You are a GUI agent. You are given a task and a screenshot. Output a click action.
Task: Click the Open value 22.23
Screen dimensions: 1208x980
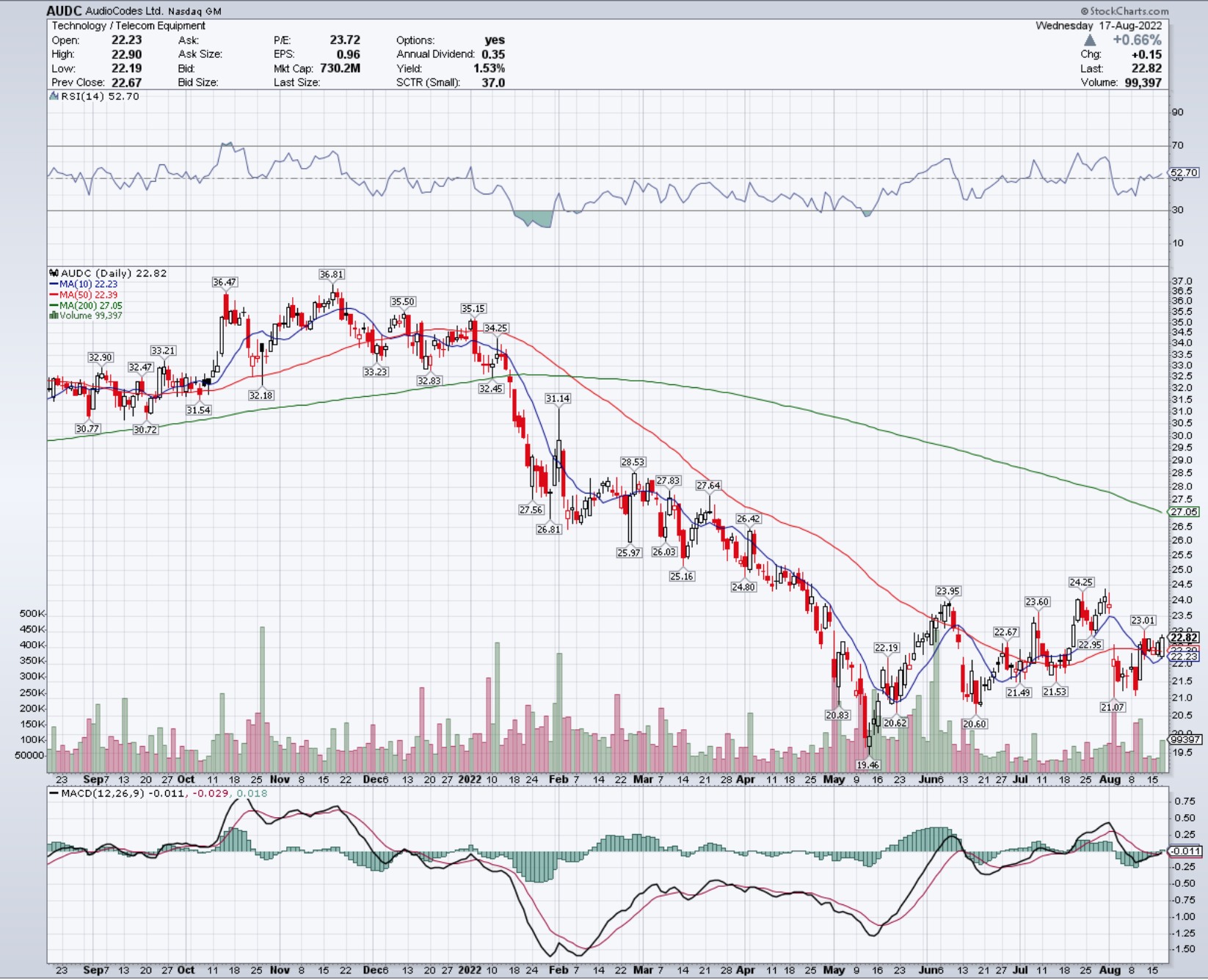point(126,40)
